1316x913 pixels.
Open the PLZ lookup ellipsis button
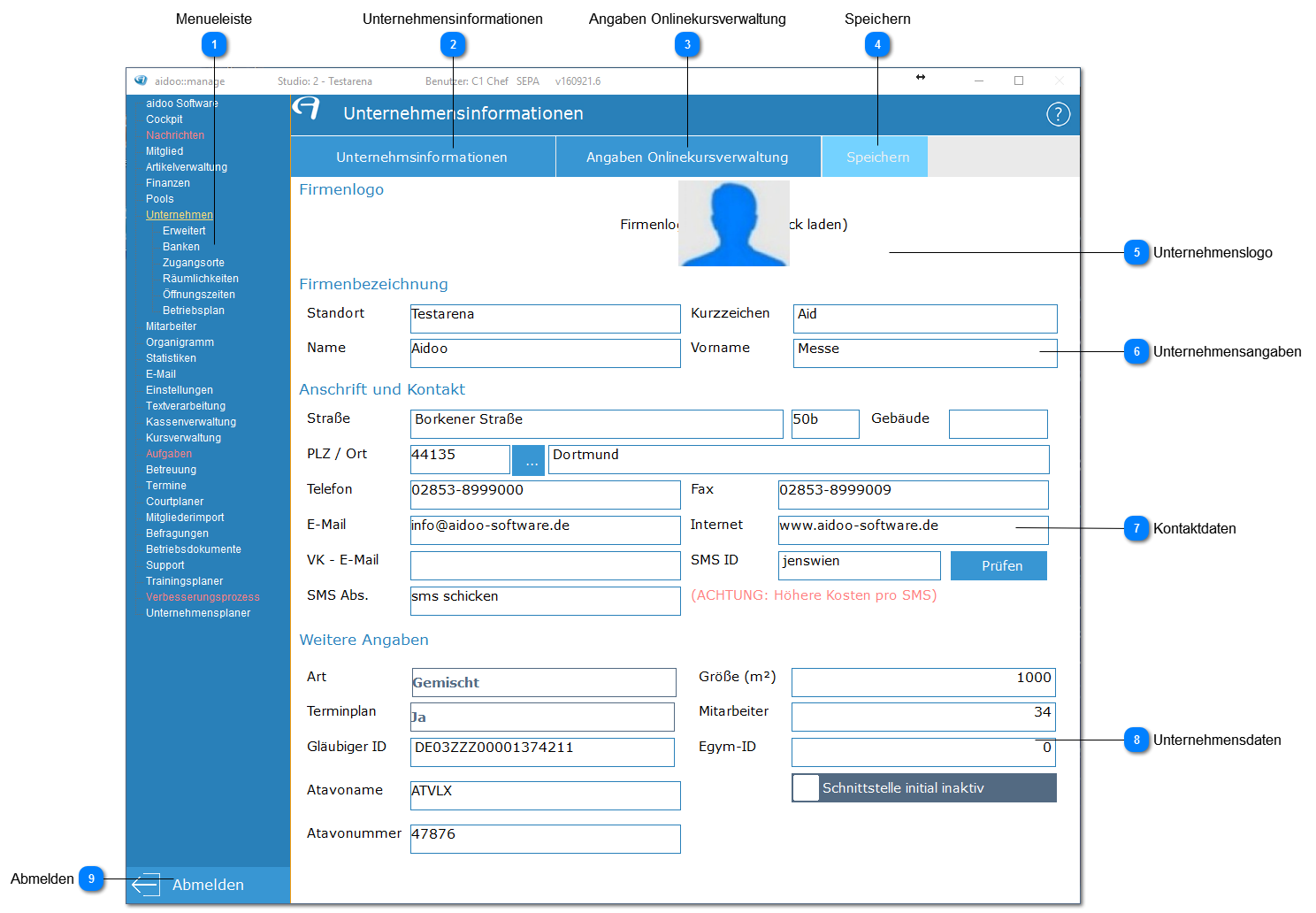529,460
